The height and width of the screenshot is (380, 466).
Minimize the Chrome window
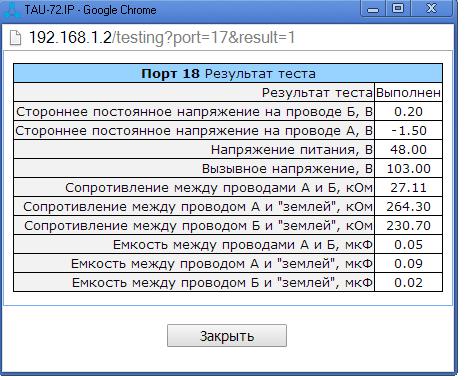coord(373,8)
